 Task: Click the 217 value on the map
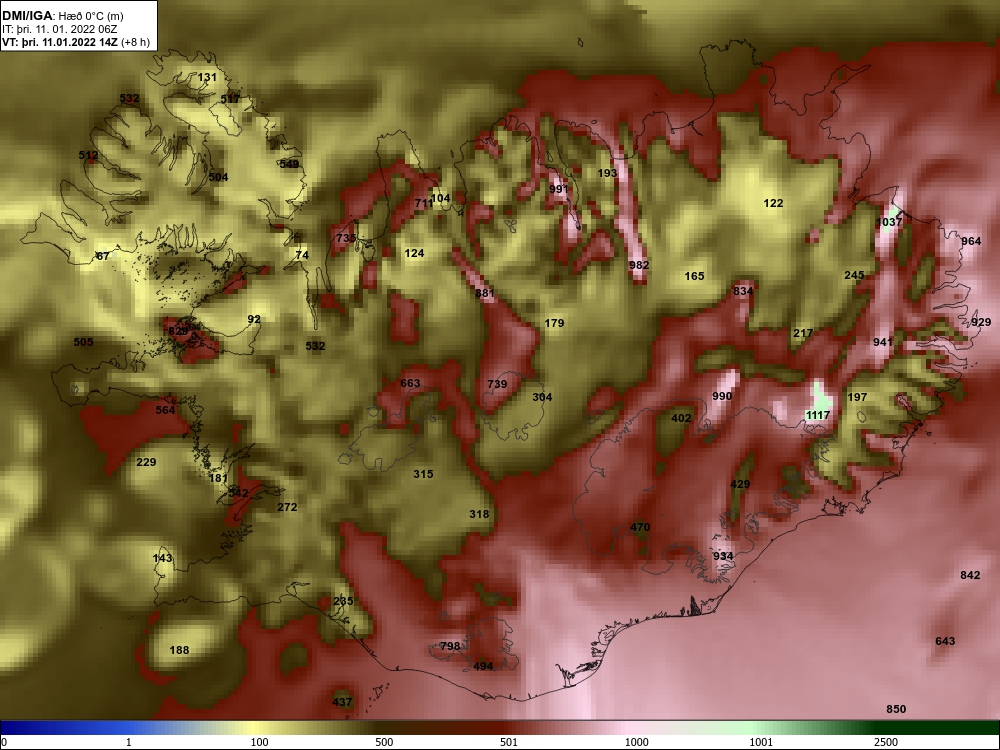coord(803,333)
